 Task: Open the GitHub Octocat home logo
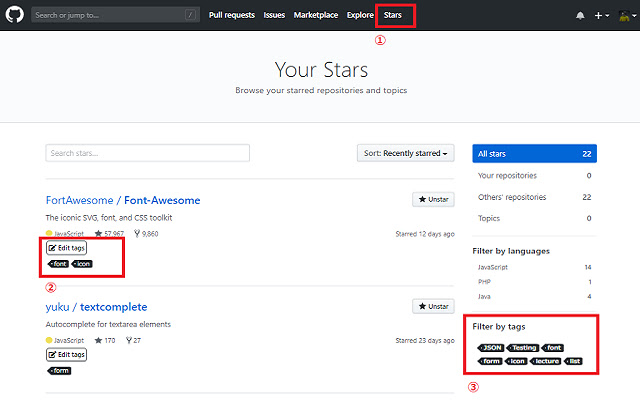[14, 15]
